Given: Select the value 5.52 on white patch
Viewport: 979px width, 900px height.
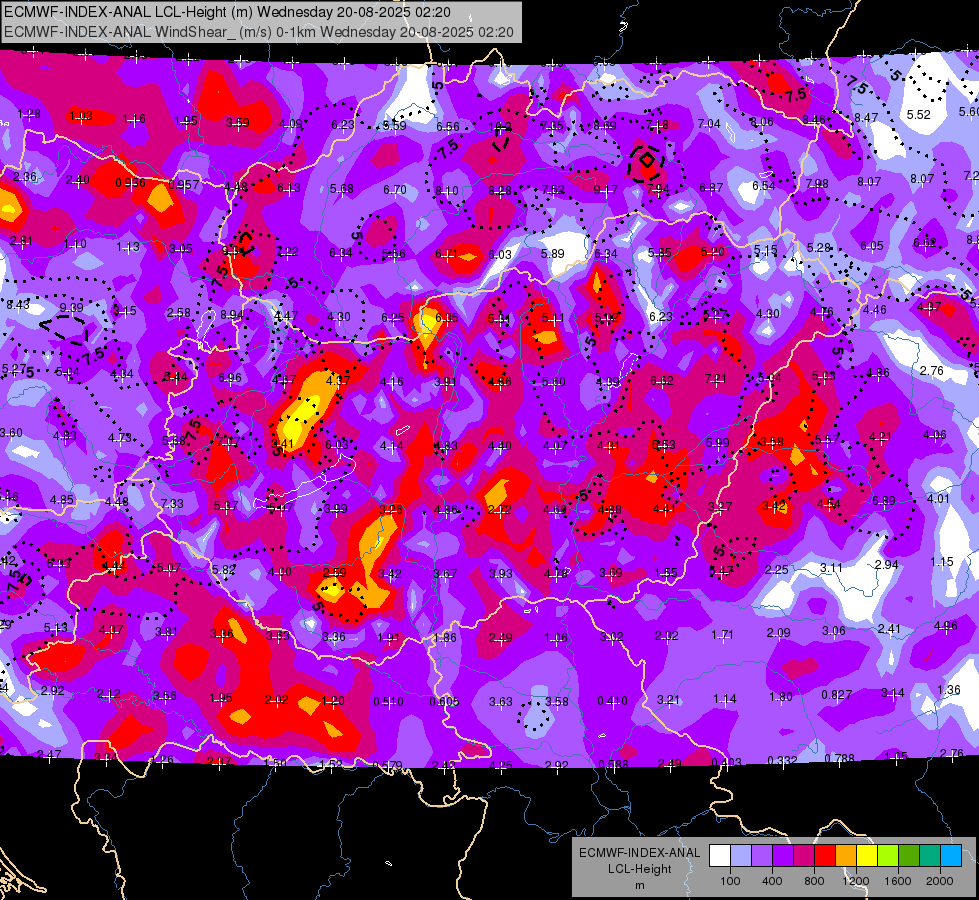Looking at the screenshot, I should (x=918, y=114).
